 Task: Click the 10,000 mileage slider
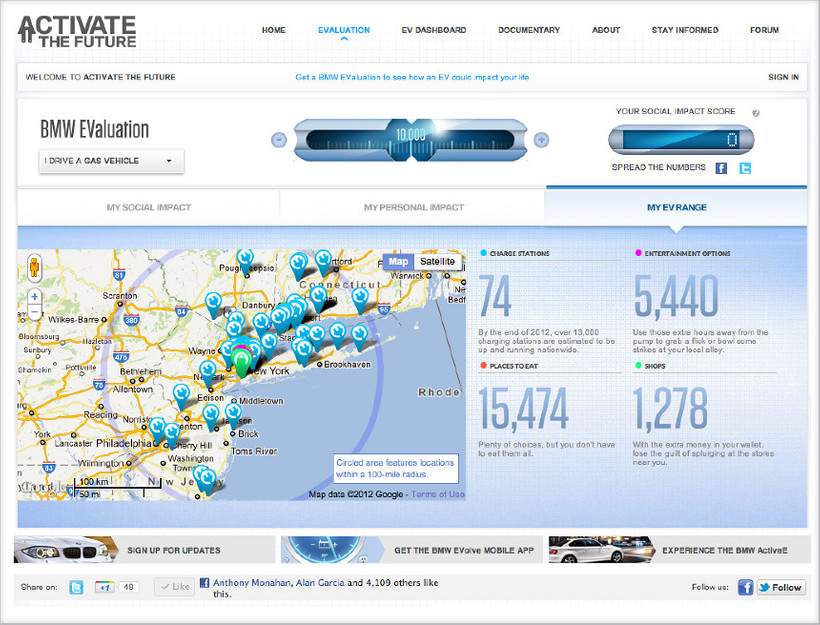click(411, 140)
